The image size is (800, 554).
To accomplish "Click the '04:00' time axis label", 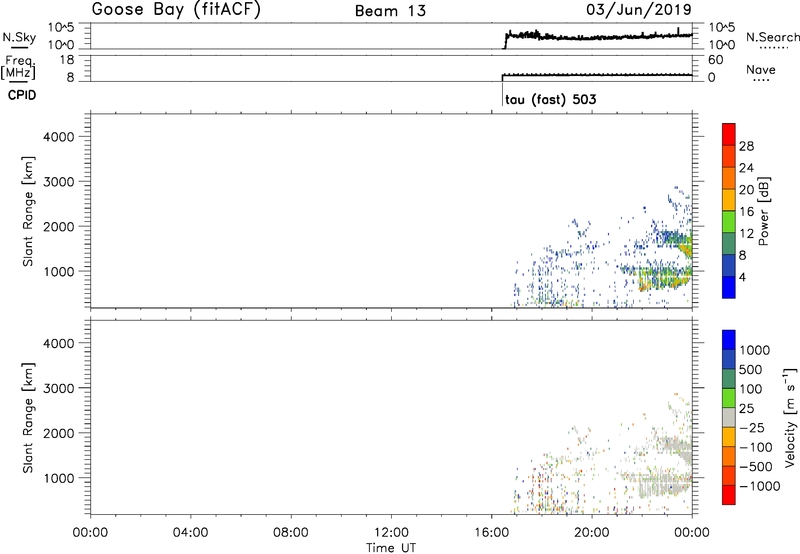I will pyautogui.click(x=191, y=533).
